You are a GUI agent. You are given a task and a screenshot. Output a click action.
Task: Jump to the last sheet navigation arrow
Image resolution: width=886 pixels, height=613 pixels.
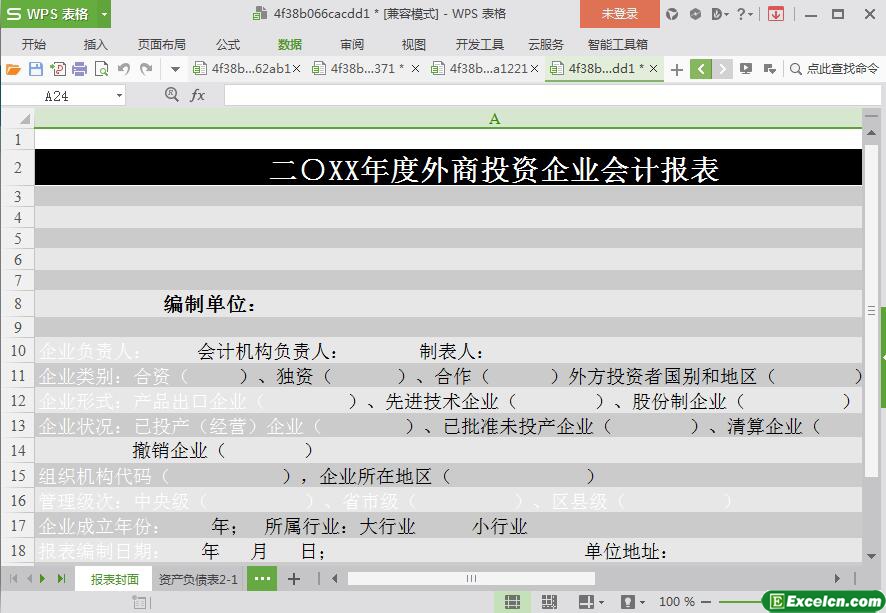coord(62,579)
